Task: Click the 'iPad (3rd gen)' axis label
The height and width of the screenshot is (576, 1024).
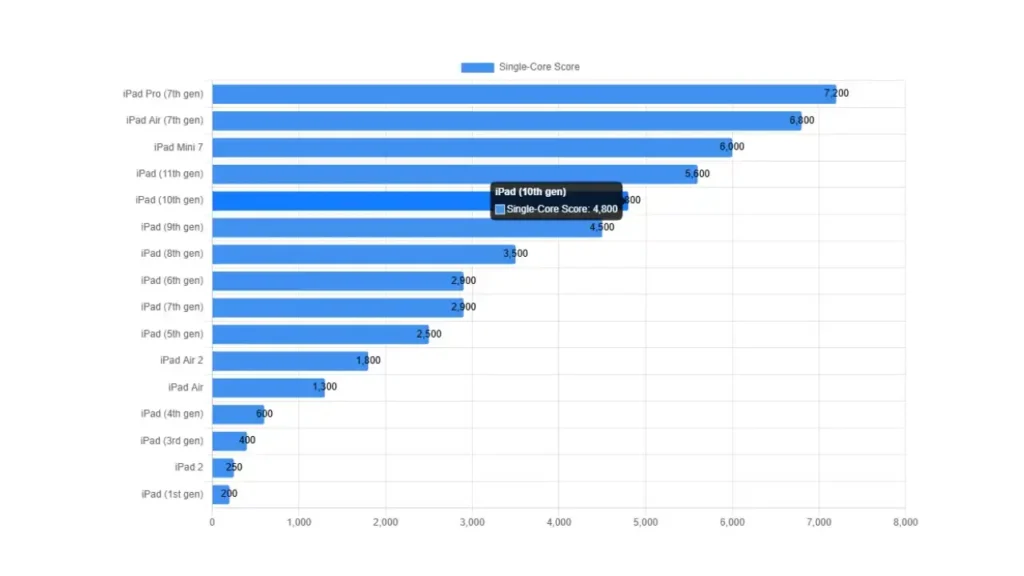Action: click(x=172, y=441)
